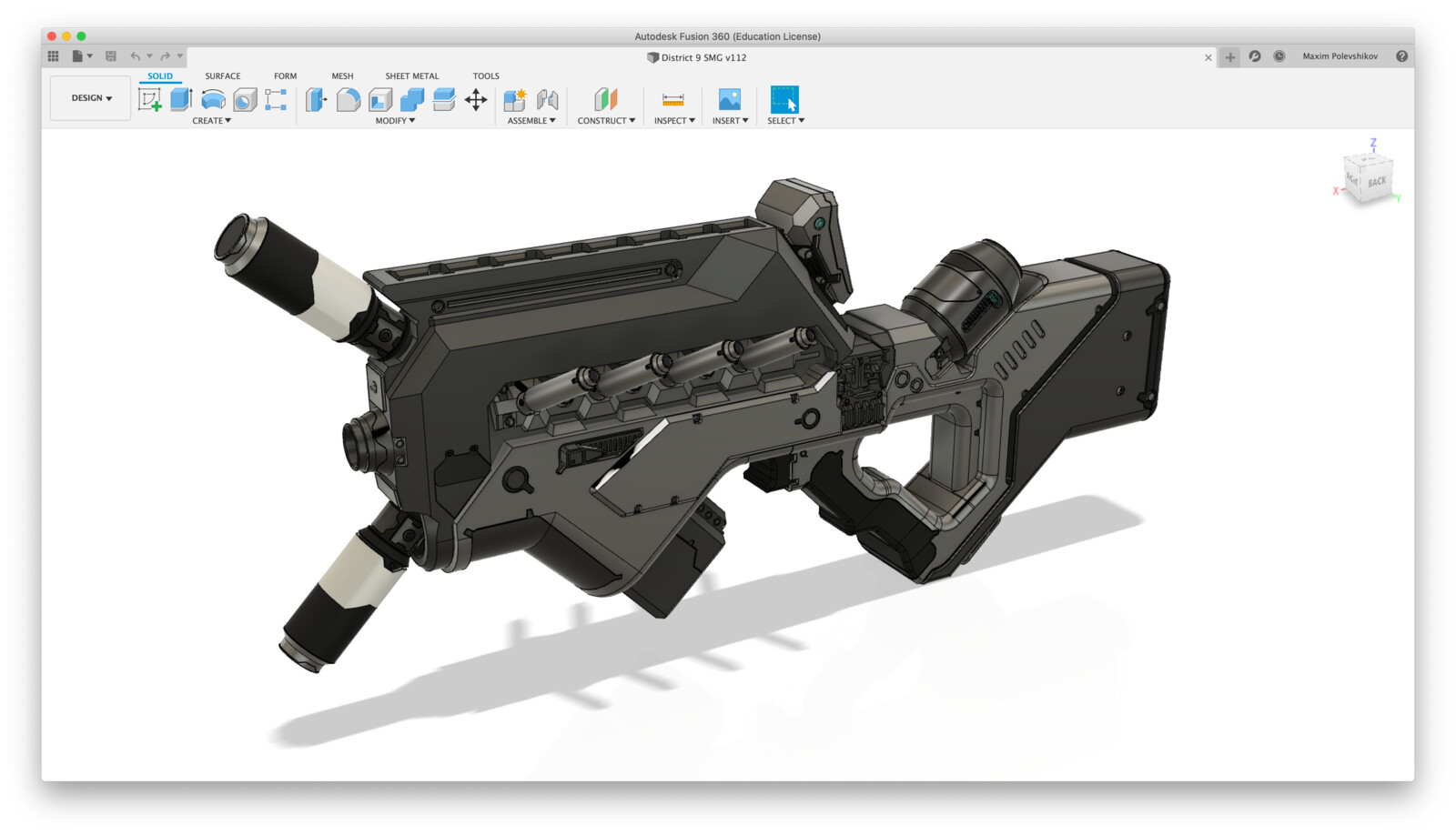The width and height of the screenshot is (1456, 836).
Task: Click the File menu dropdown arrow
Action: (x=90, y=56)
